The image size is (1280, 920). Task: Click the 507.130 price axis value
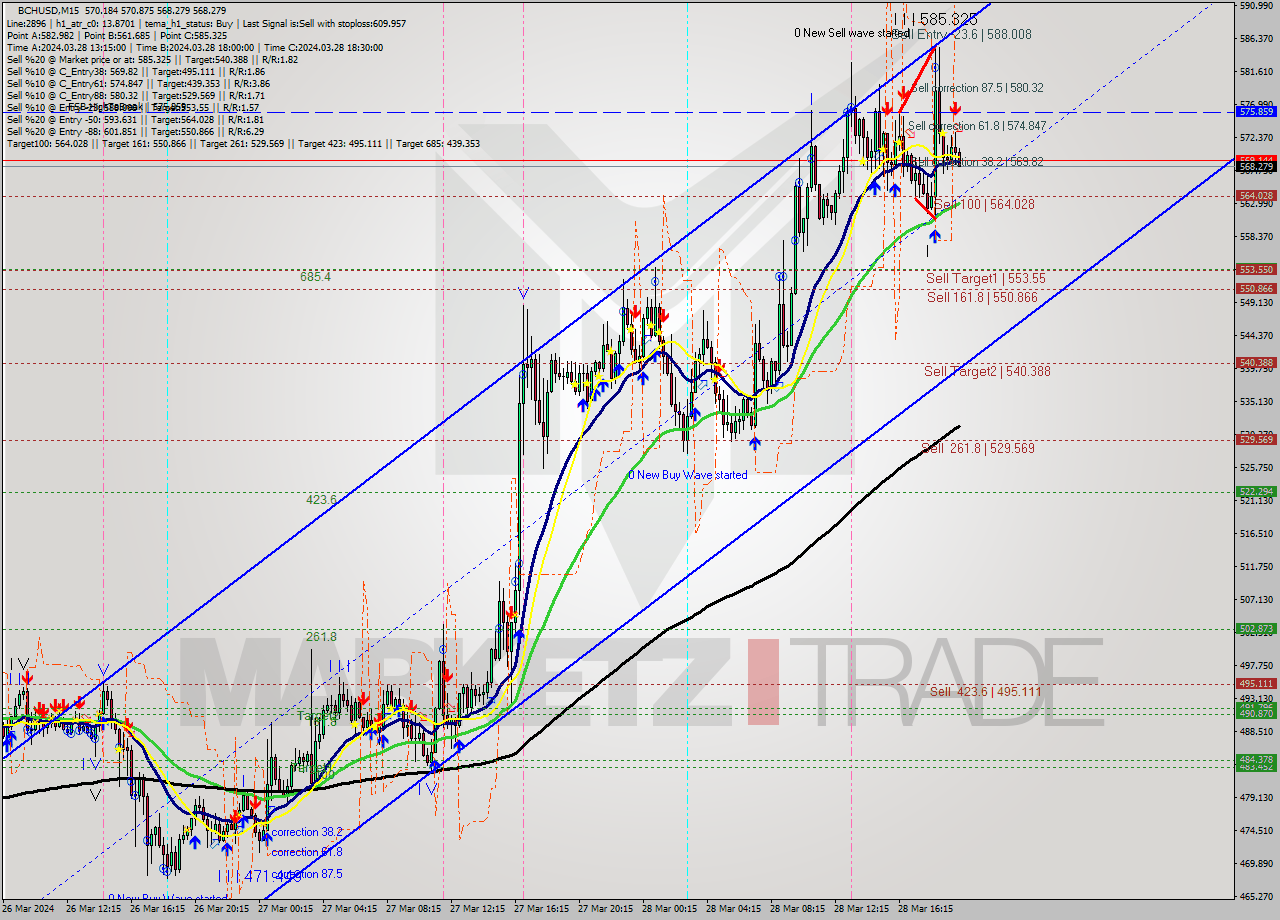pyautogui.click(x=1256, y=599)
